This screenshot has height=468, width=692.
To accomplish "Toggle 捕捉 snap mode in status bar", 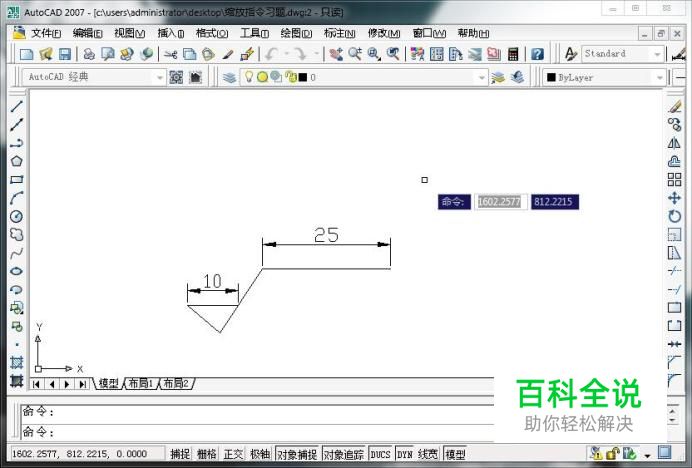I will [180, 454].
